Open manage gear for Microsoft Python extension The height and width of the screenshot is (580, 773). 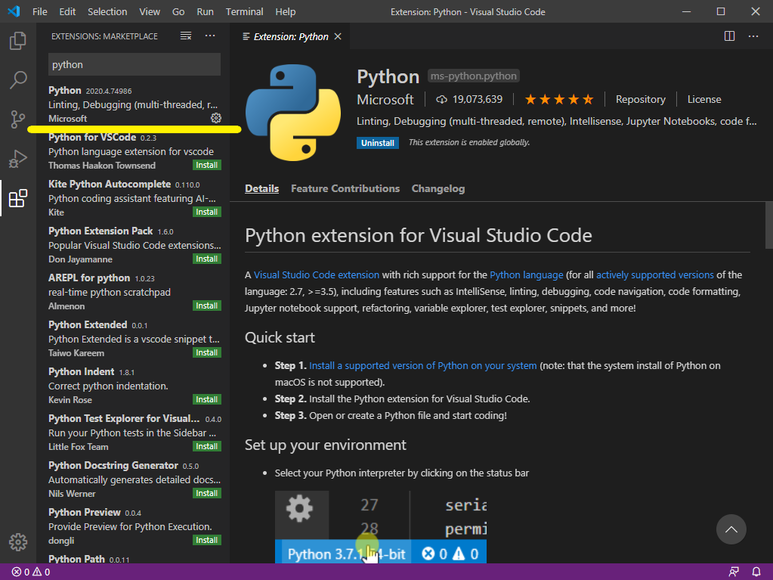pos(216,118)
